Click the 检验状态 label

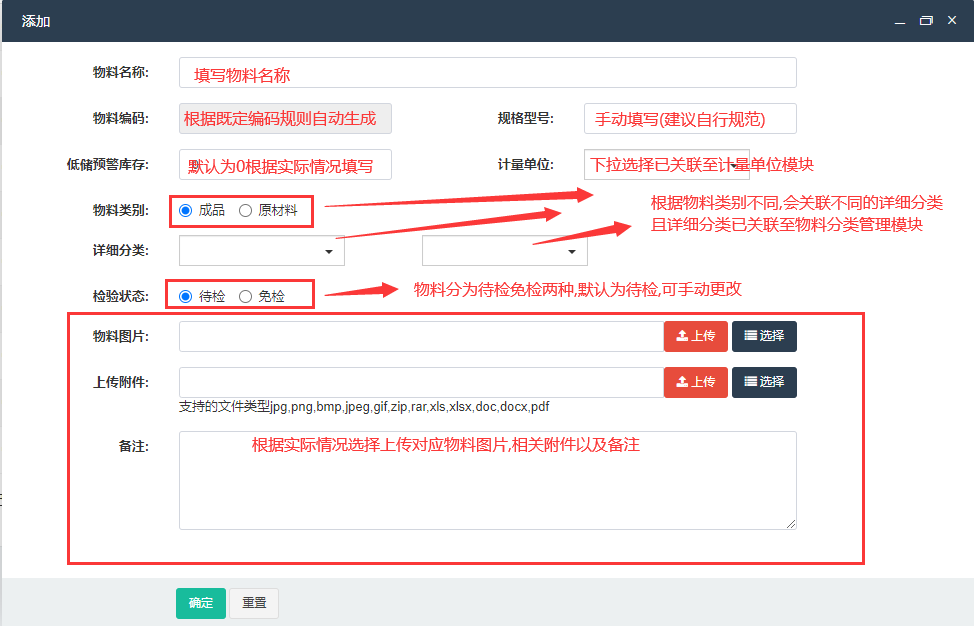click(x=121, y=296)
